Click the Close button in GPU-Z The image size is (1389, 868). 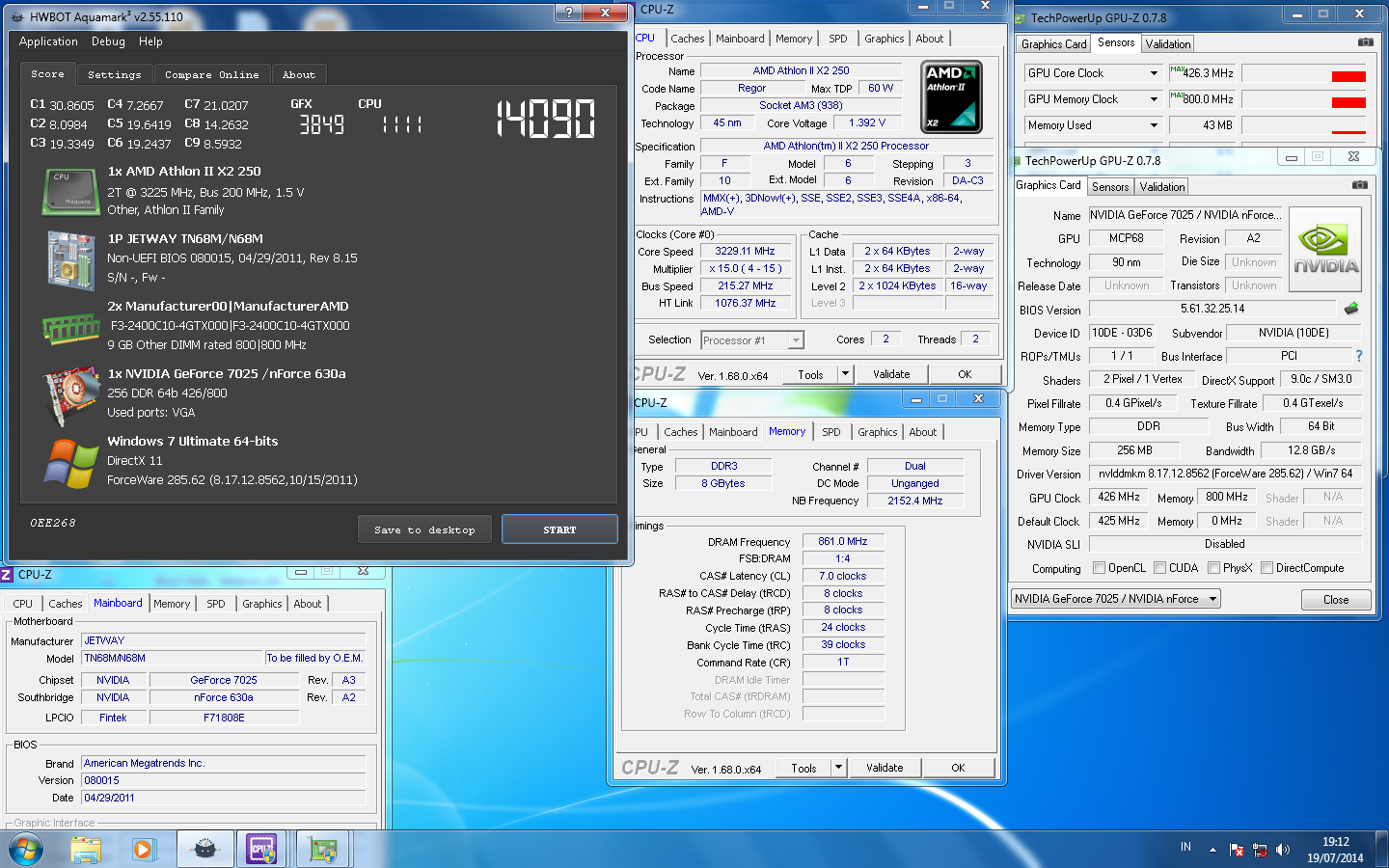point(1336,600)
